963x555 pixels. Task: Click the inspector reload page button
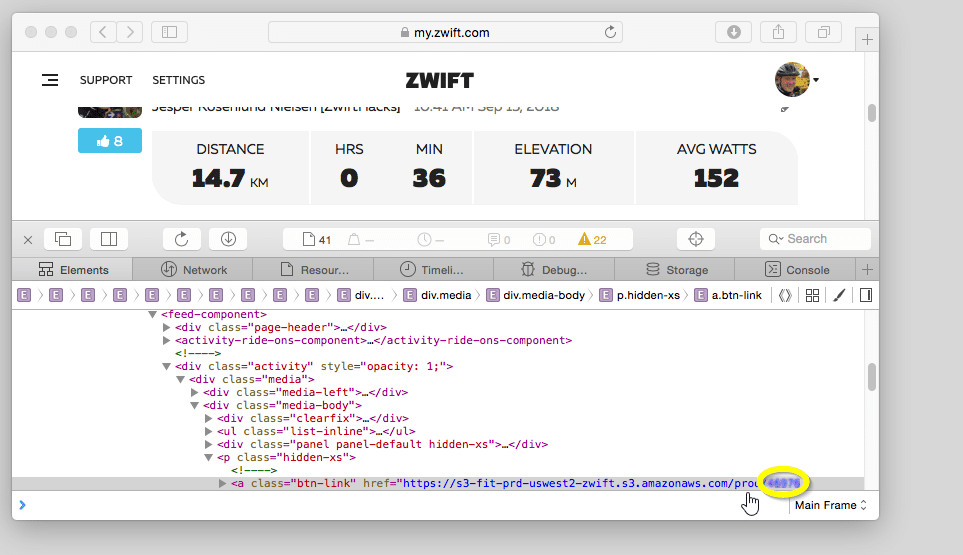[x=181, y=239]
